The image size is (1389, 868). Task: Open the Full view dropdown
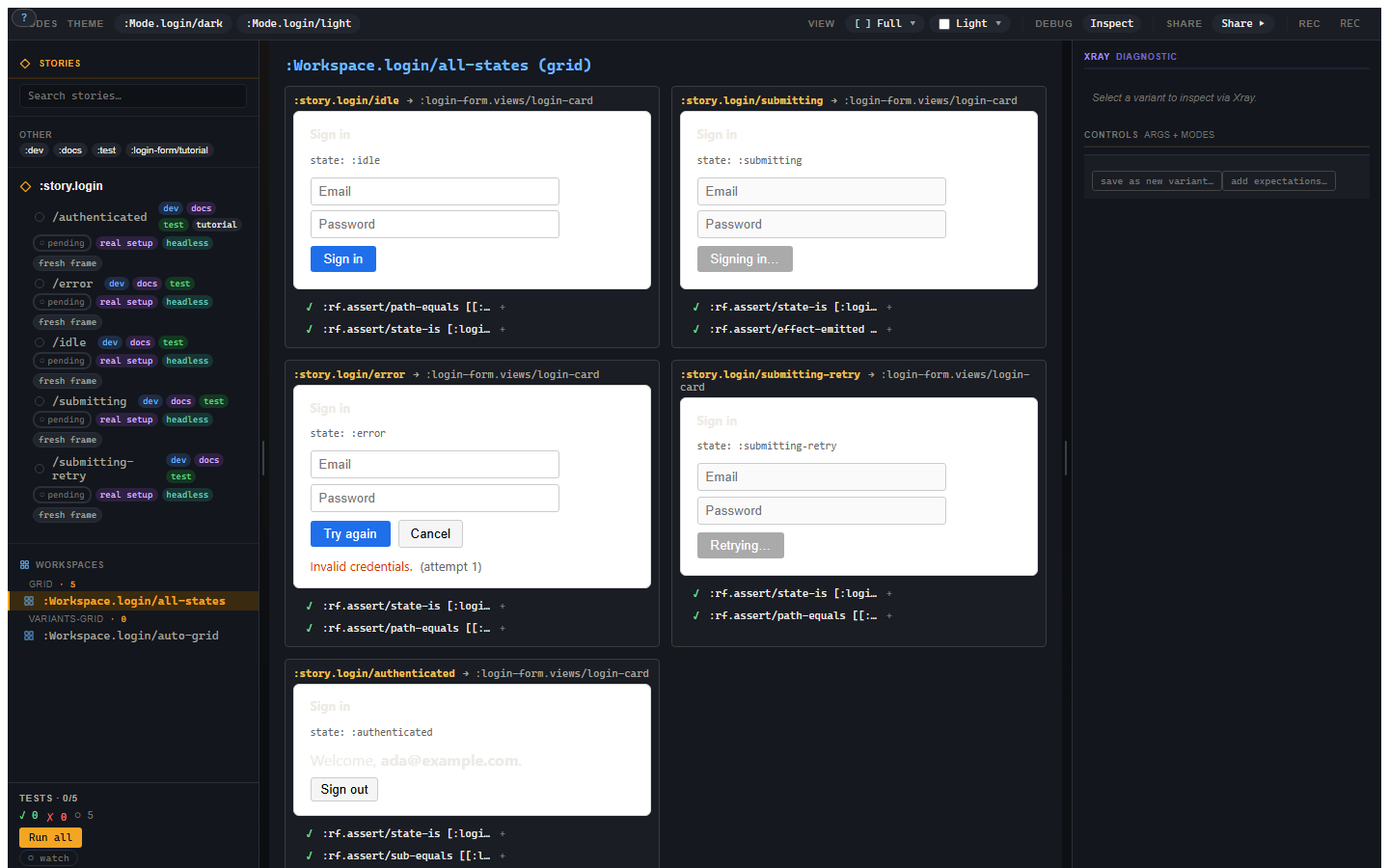885,23
